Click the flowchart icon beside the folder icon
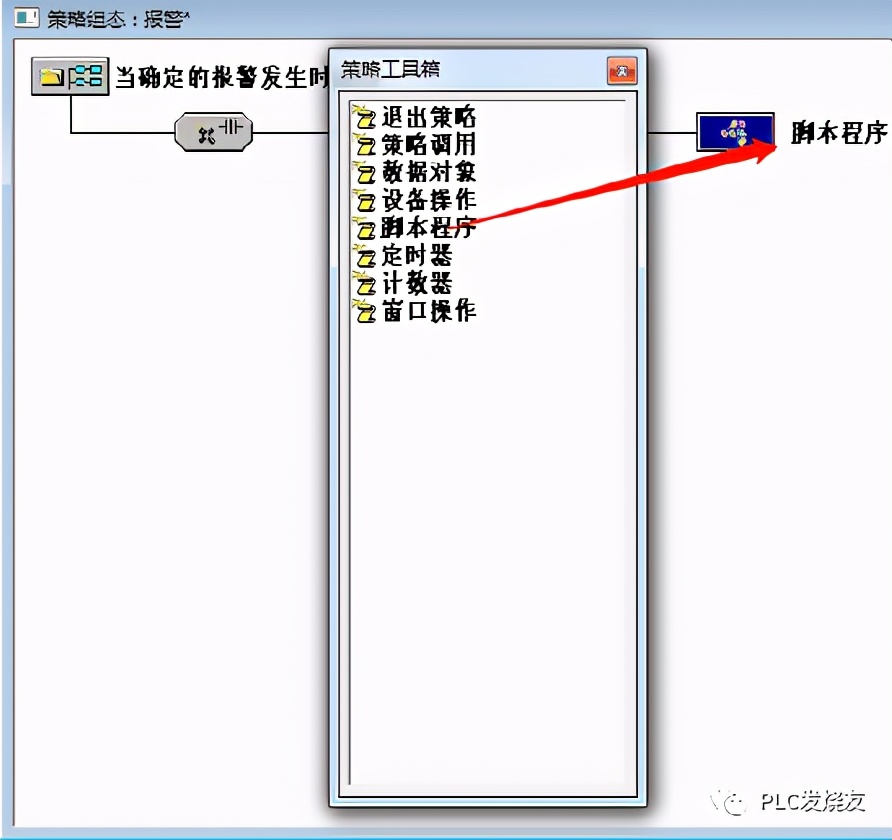 tap(87, 75)
